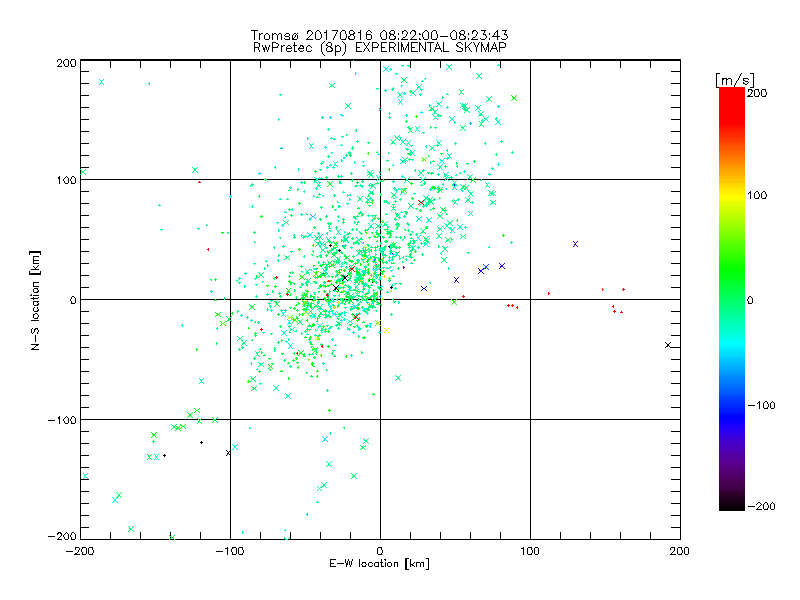Click the x-axis tick label "100"

[x=530, y=551]
